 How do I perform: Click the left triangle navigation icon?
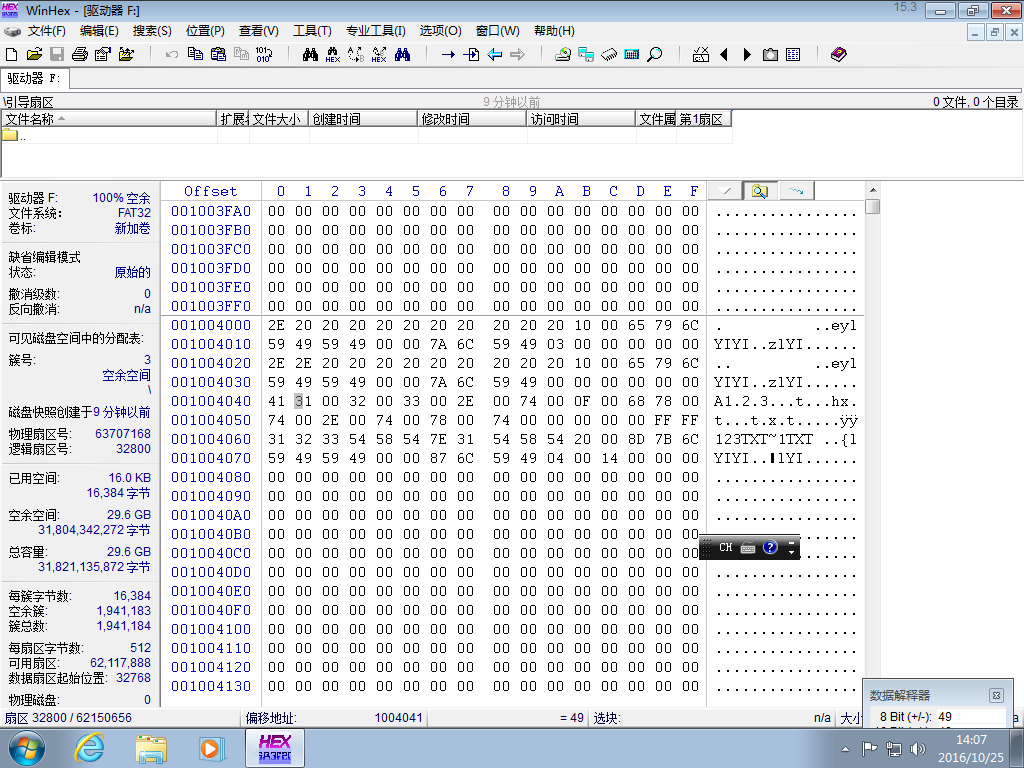pyautogui.click(x=724, y=54)
